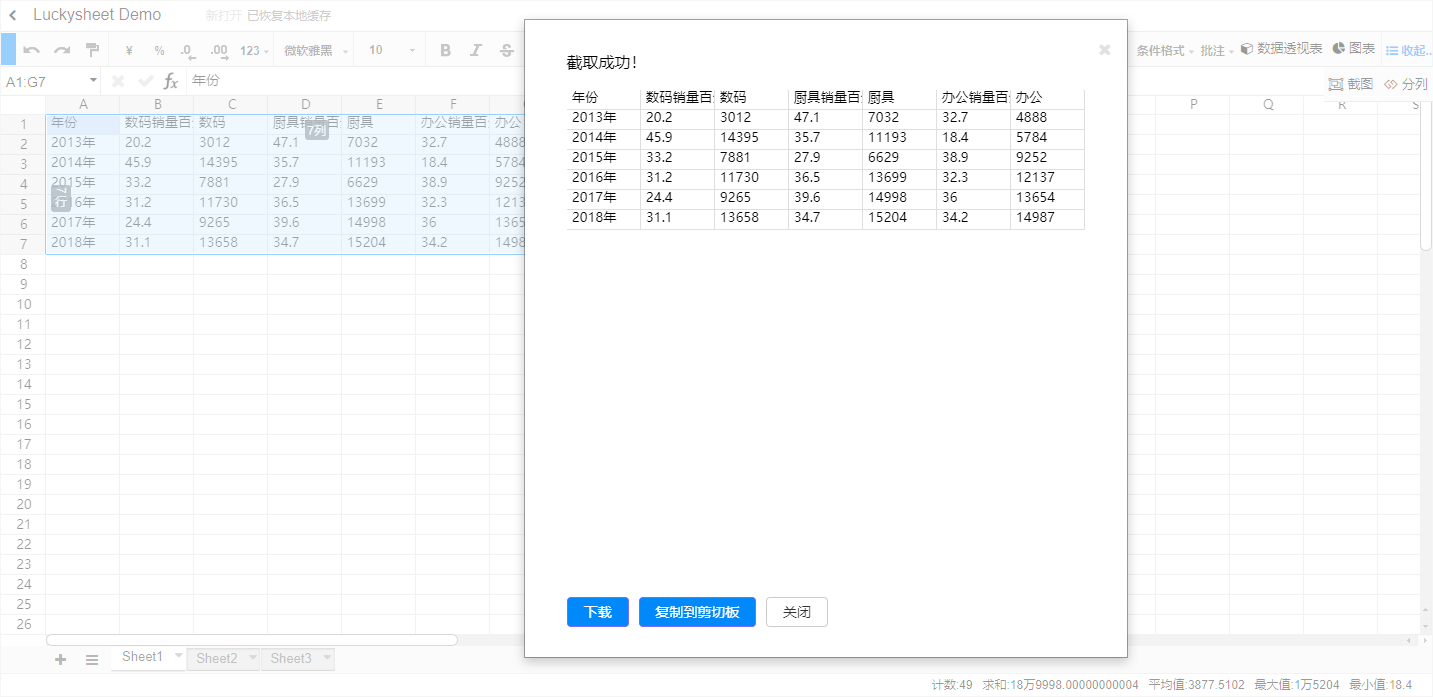Viewport: 1433px width, 697px height.
Task: Apply percent format using the % icon
Action: click(x=158, y=48)
